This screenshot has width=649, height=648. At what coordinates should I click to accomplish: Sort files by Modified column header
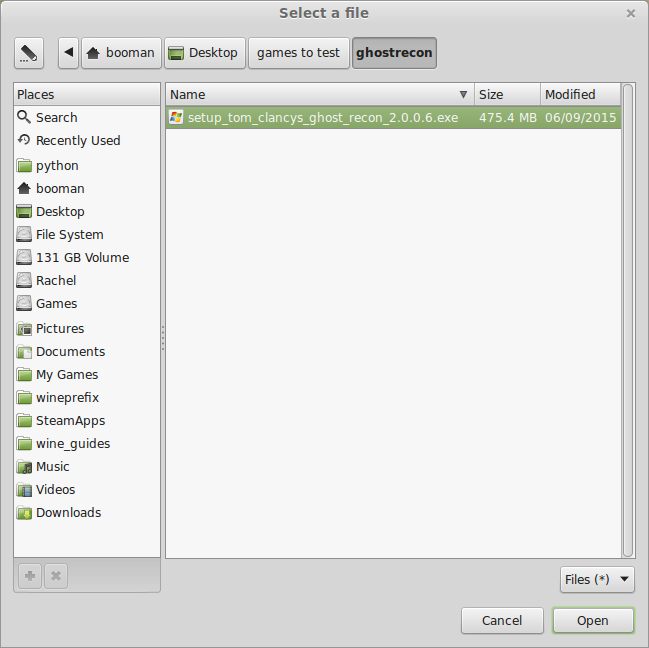(x=581, y=94)
